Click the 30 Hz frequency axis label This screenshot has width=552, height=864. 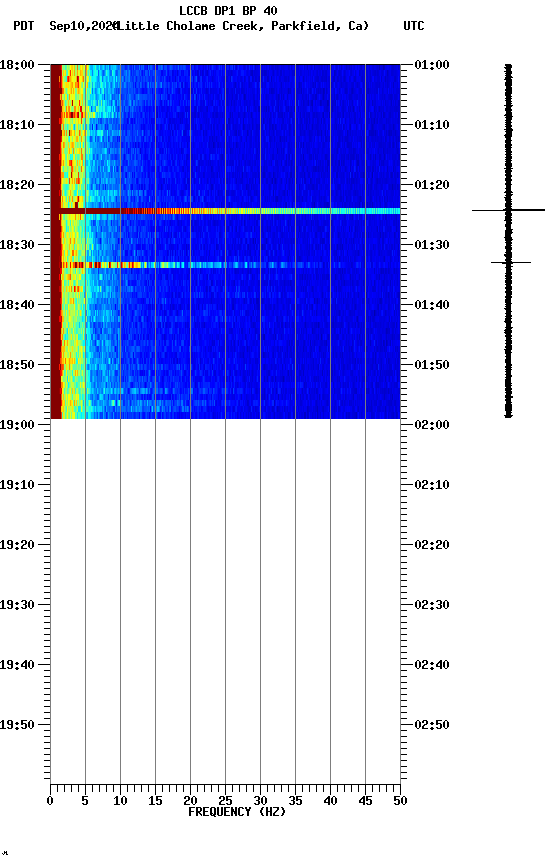pyautogui.click(x=260, y=801)
